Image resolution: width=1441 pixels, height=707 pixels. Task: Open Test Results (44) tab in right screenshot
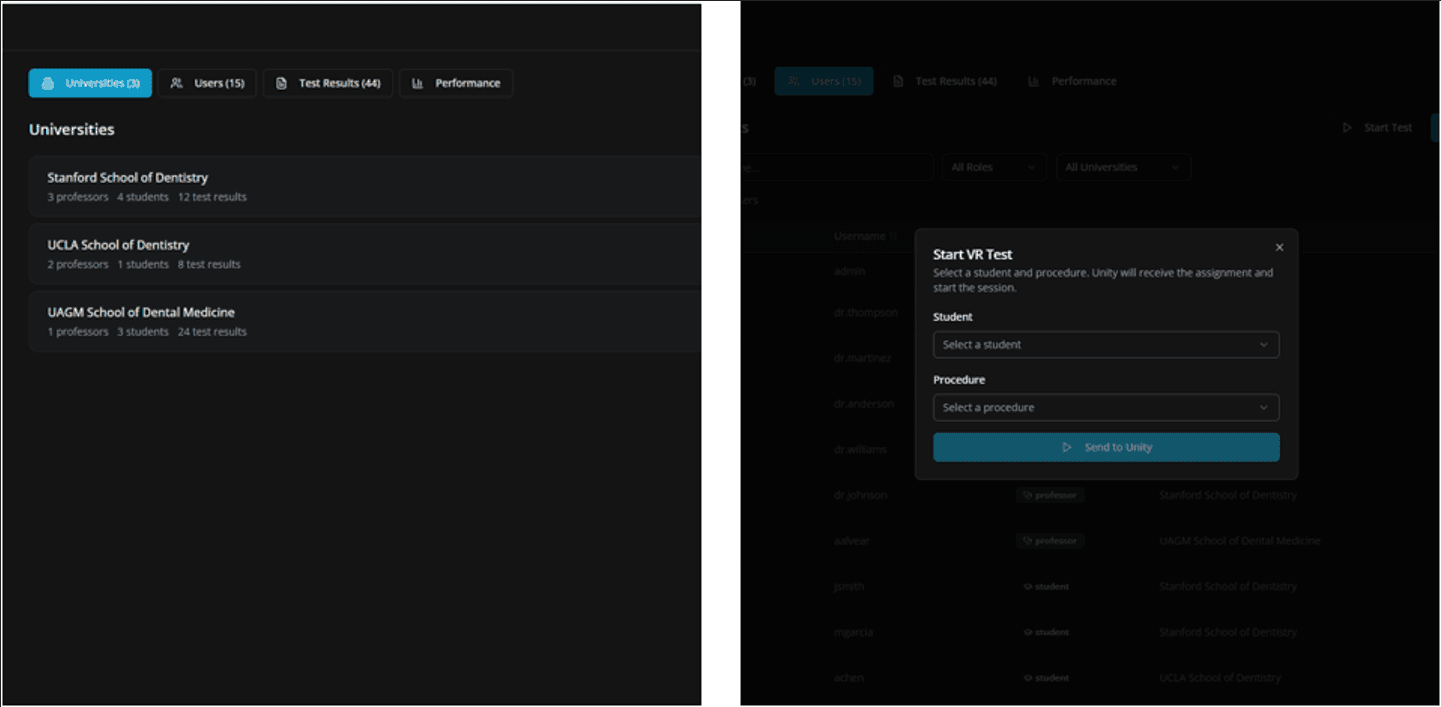pyautogui.click(x=945, y=81)
